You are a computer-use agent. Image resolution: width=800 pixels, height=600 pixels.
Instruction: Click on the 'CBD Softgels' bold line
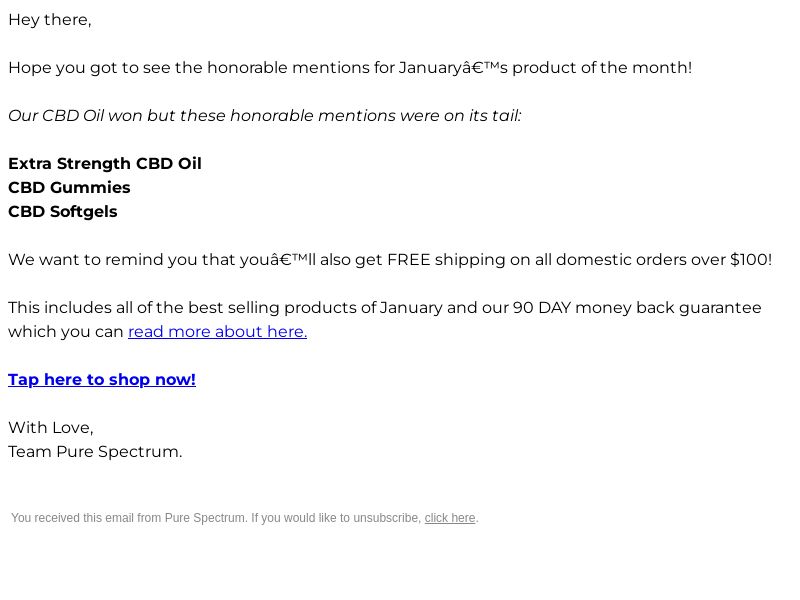(x=63, y=212)
